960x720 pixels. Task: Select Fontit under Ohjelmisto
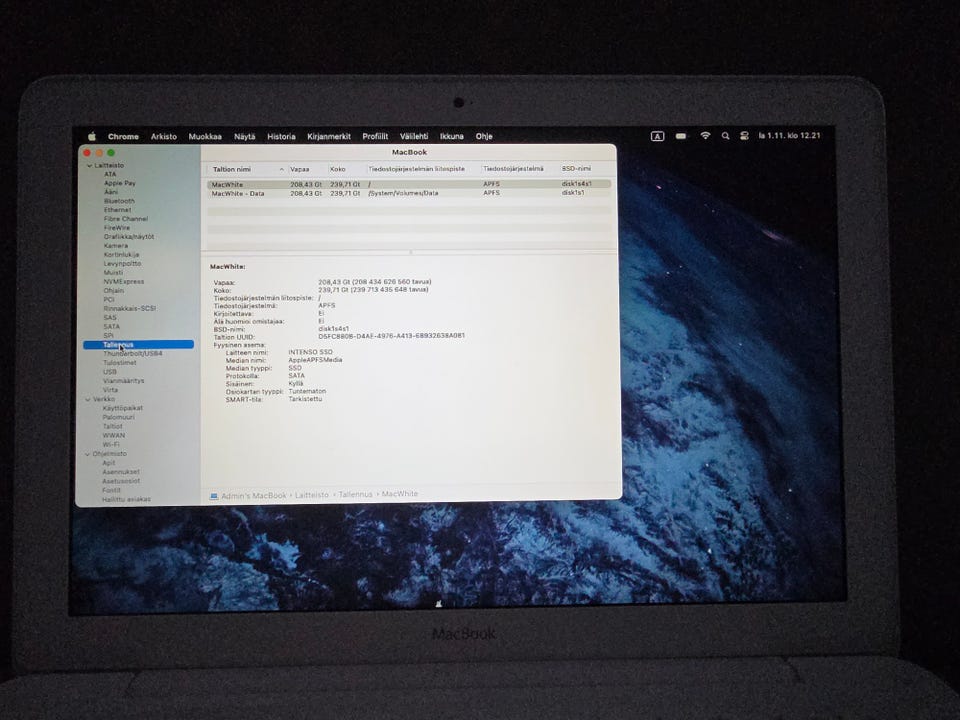pos(111,490)
